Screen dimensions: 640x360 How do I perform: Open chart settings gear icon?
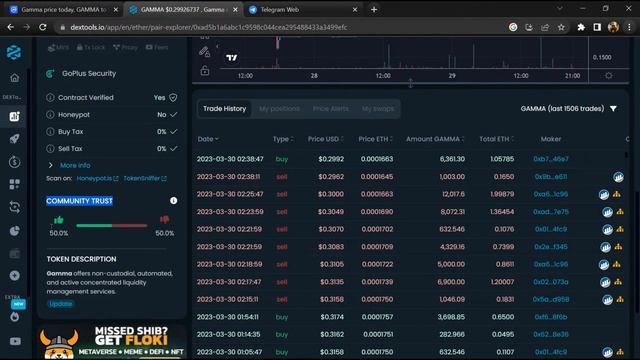click(x=609, y=76)
